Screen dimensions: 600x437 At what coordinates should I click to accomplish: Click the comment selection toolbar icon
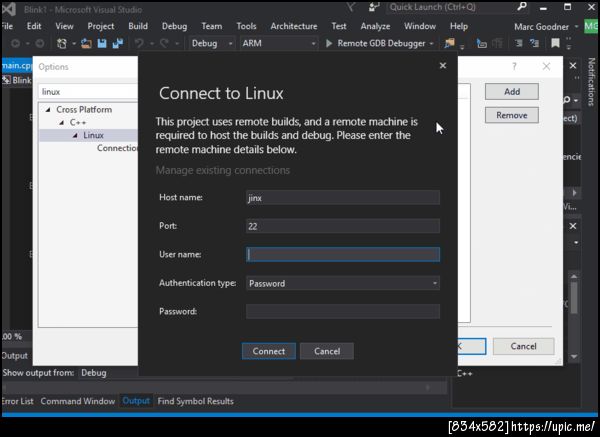[x=518, y=44]
